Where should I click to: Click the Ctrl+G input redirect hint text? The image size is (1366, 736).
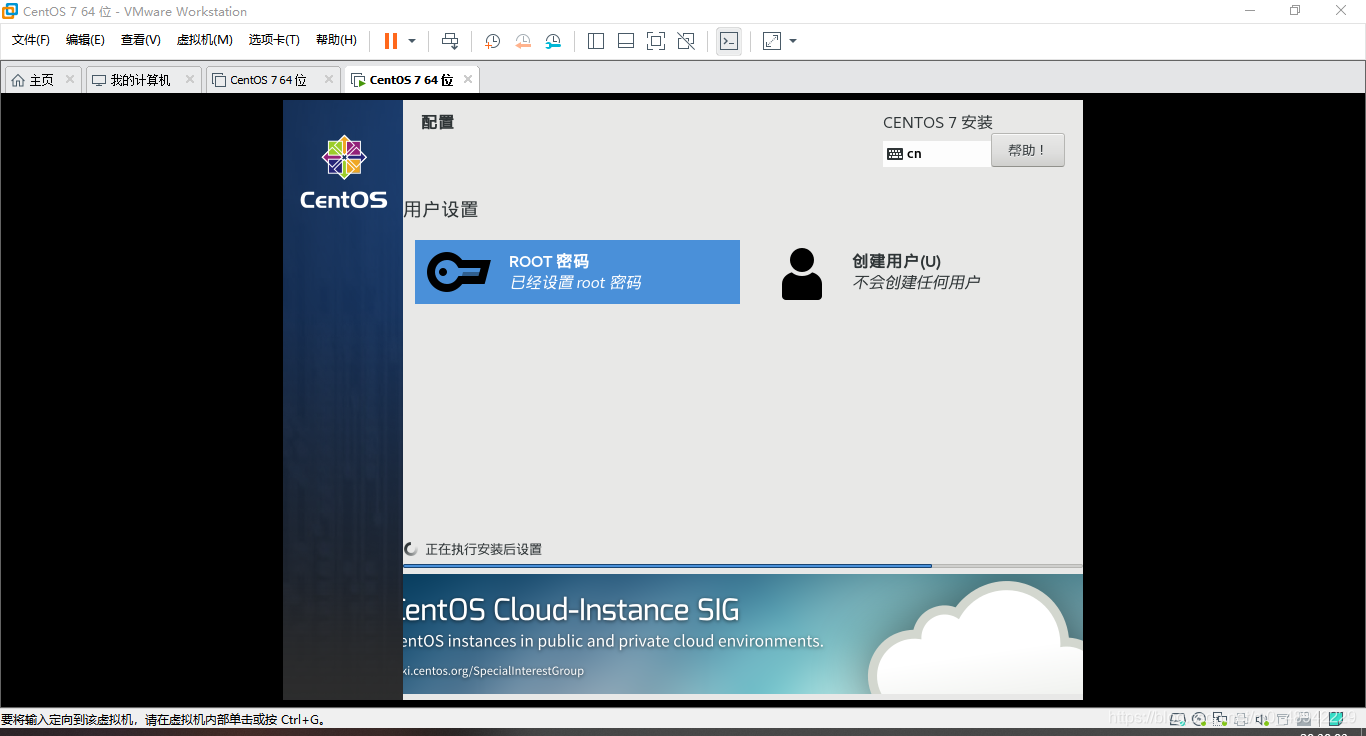point(163,719)
